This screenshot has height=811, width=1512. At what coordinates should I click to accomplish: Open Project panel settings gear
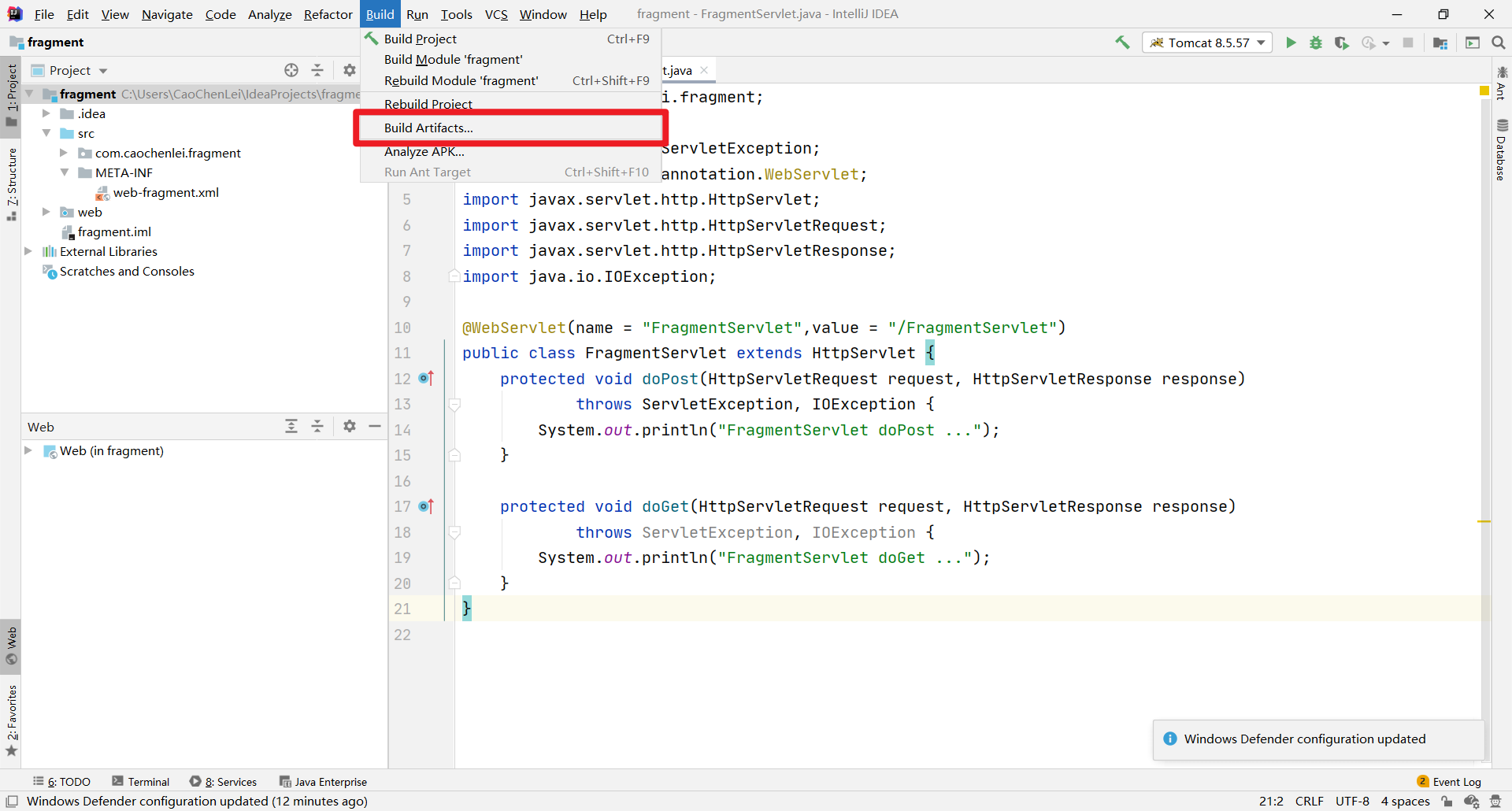(350, 70)
